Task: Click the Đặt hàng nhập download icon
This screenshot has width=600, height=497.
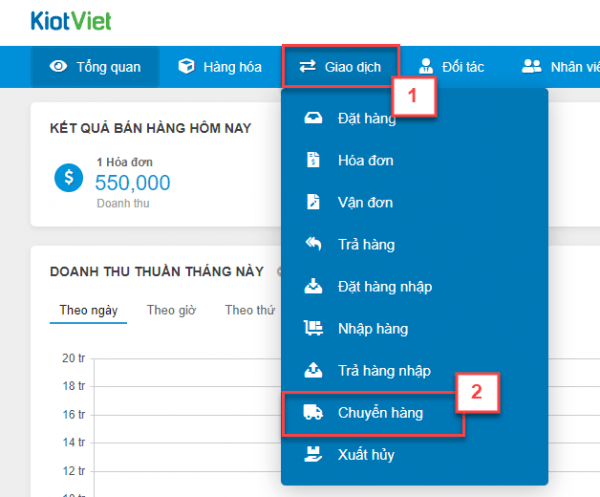Action: (x=313, y=287)
